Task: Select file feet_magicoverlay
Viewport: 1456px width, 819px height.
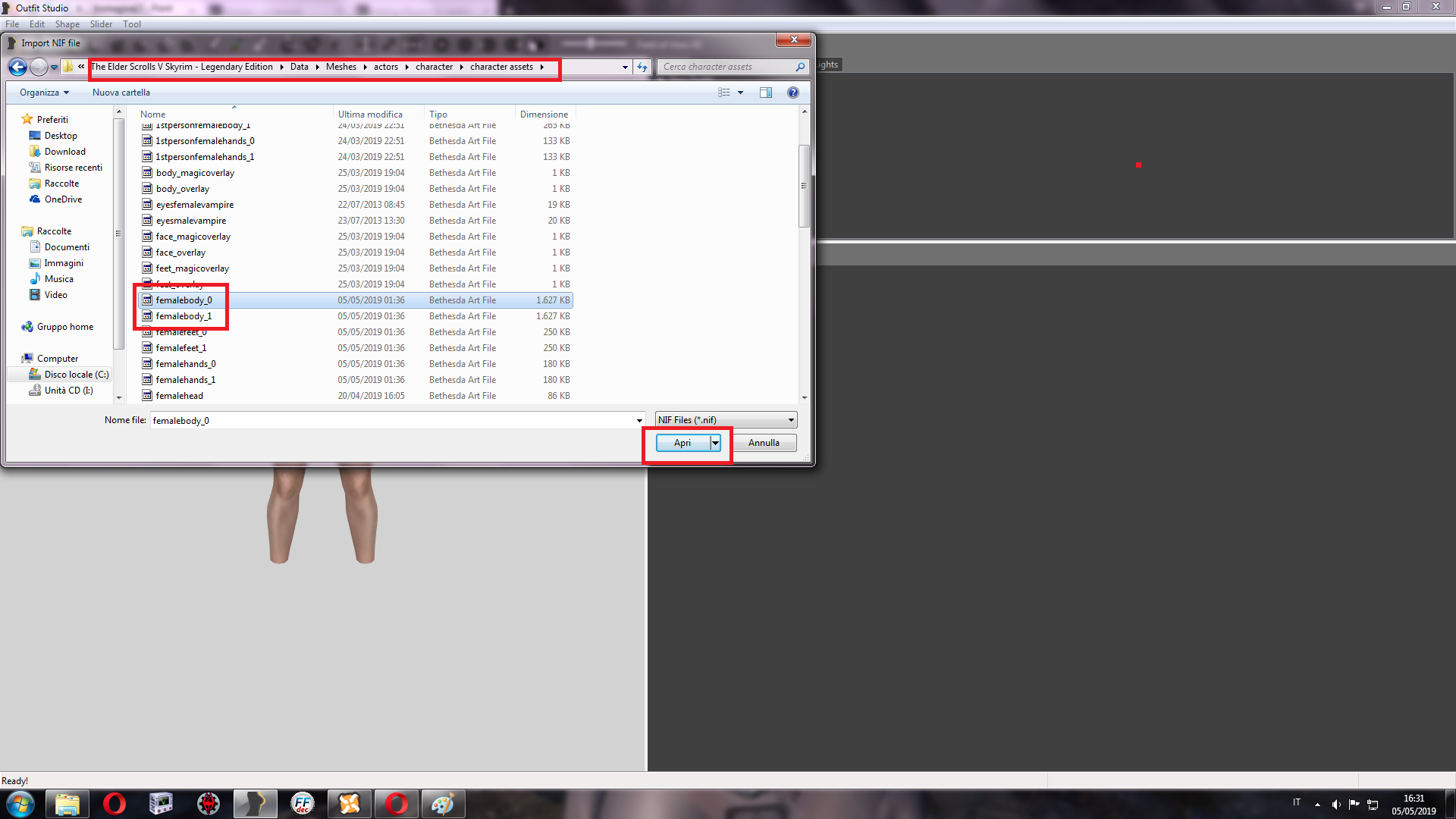Action: (356, 268)
